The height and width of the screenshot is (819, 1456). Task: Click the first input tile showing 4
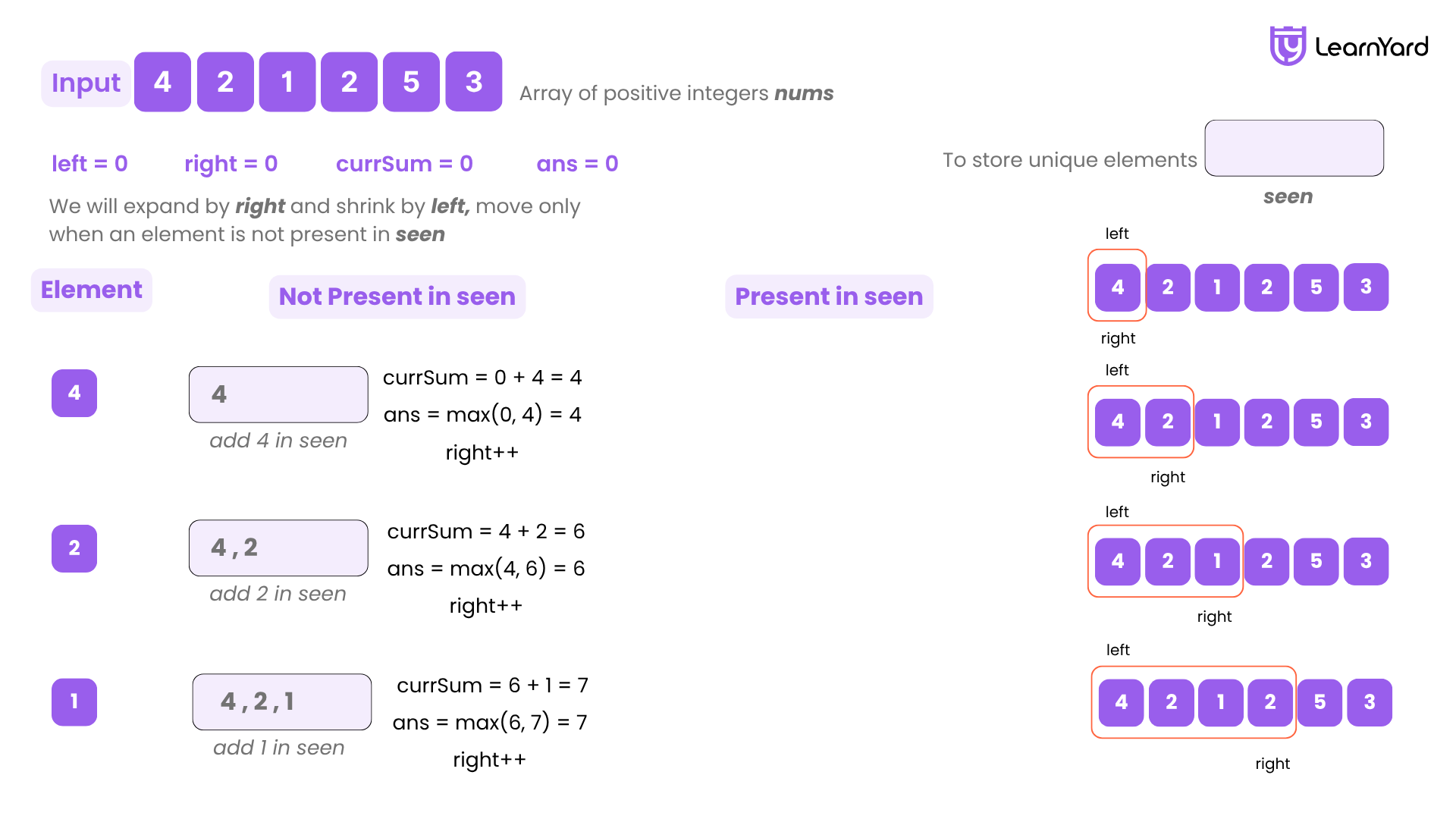point(162,82)
